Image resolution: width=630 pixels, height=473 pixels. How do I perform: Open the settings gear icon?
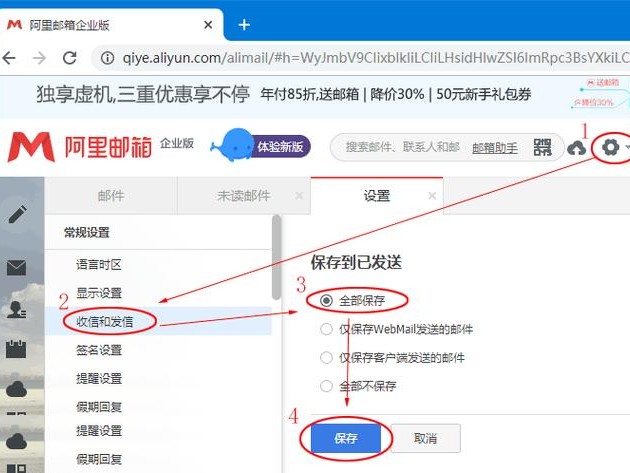(x=611, y=147)
